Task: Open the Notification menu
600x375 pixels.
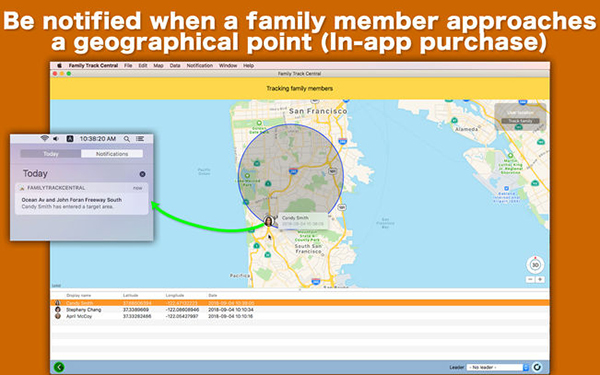Action: pyautogui.click(x=200, y=66)
